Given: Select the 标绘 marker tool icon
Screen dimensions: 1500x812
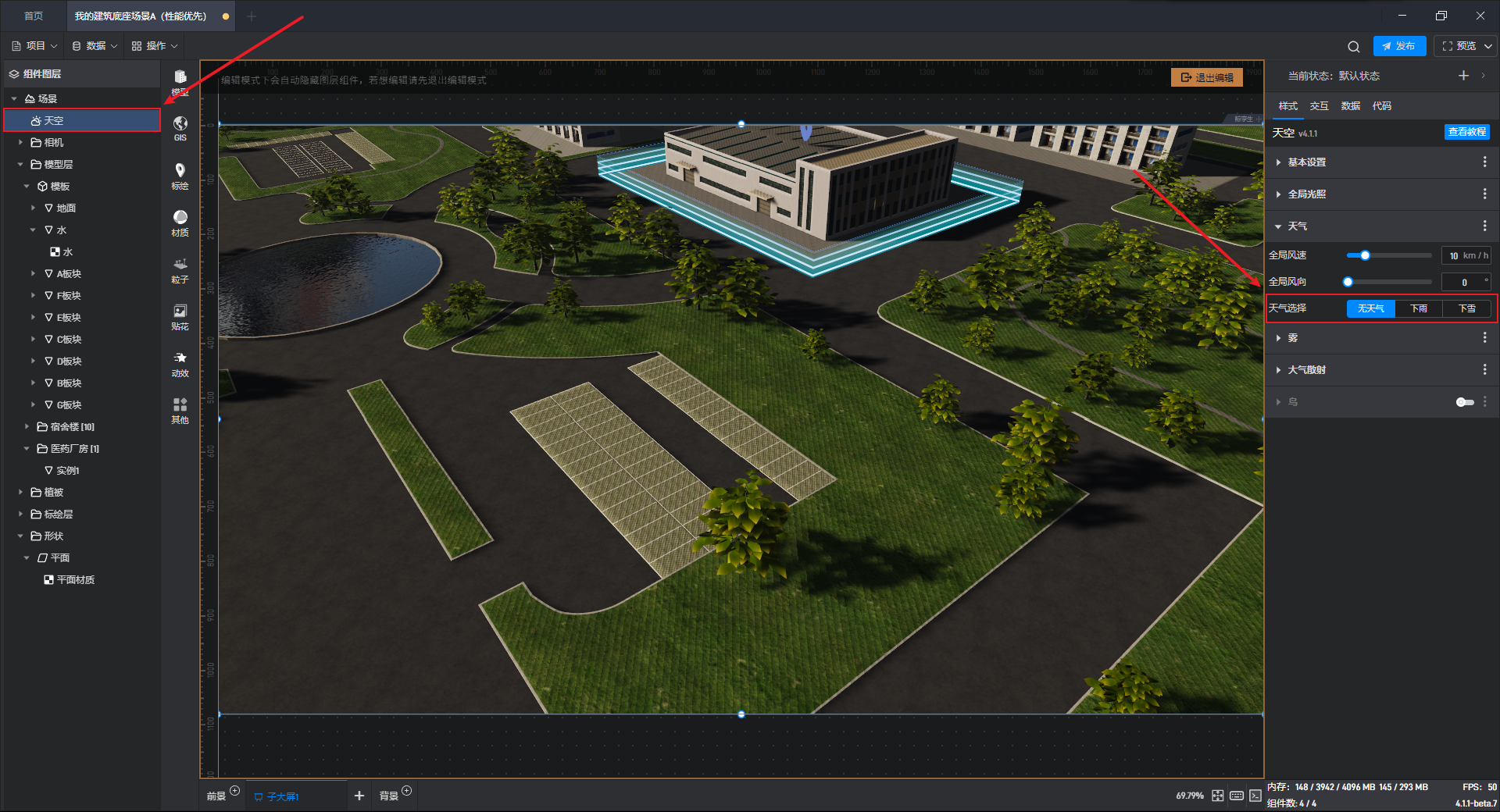Looking at the screenshot, I should coord(180,176).
